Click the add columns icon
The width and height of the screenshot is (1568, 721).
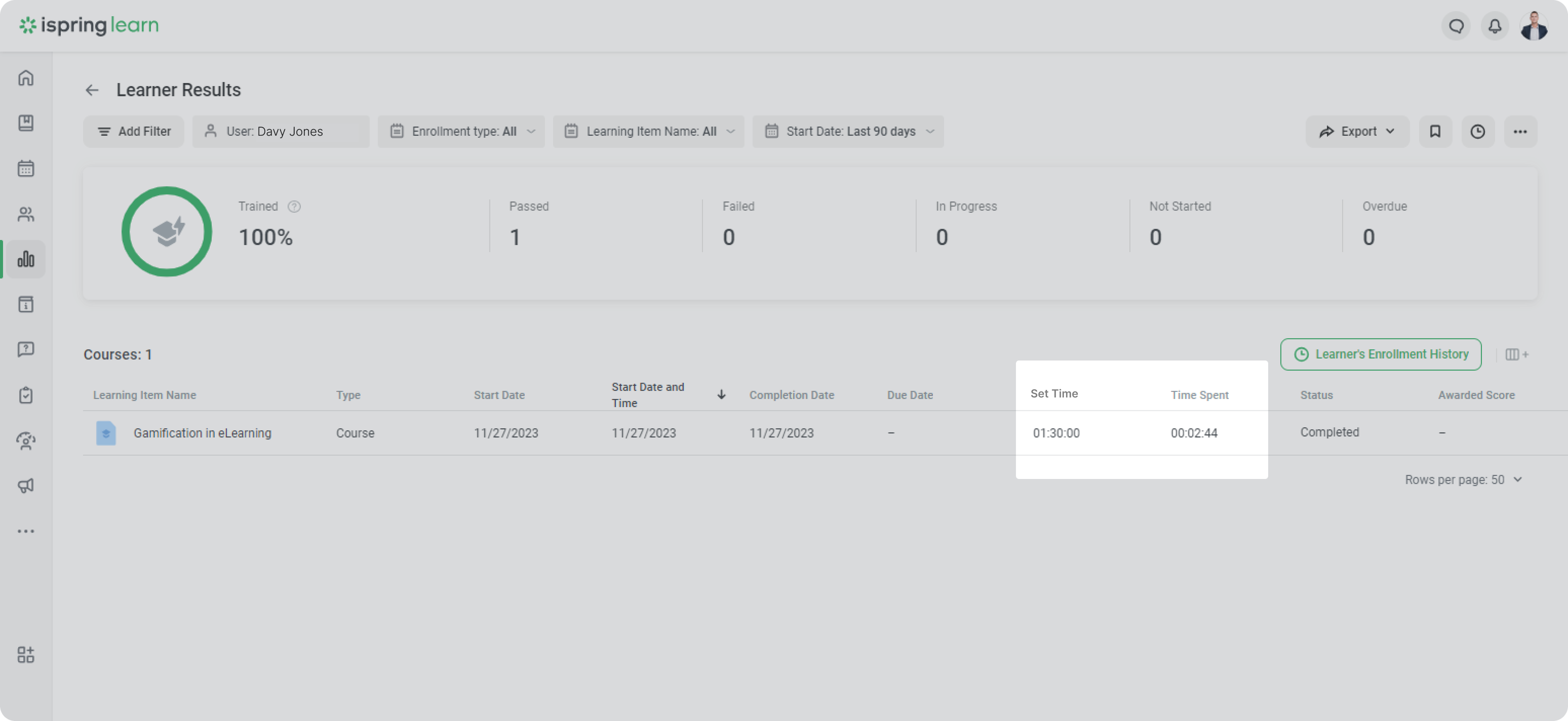tap(1517, 354)
